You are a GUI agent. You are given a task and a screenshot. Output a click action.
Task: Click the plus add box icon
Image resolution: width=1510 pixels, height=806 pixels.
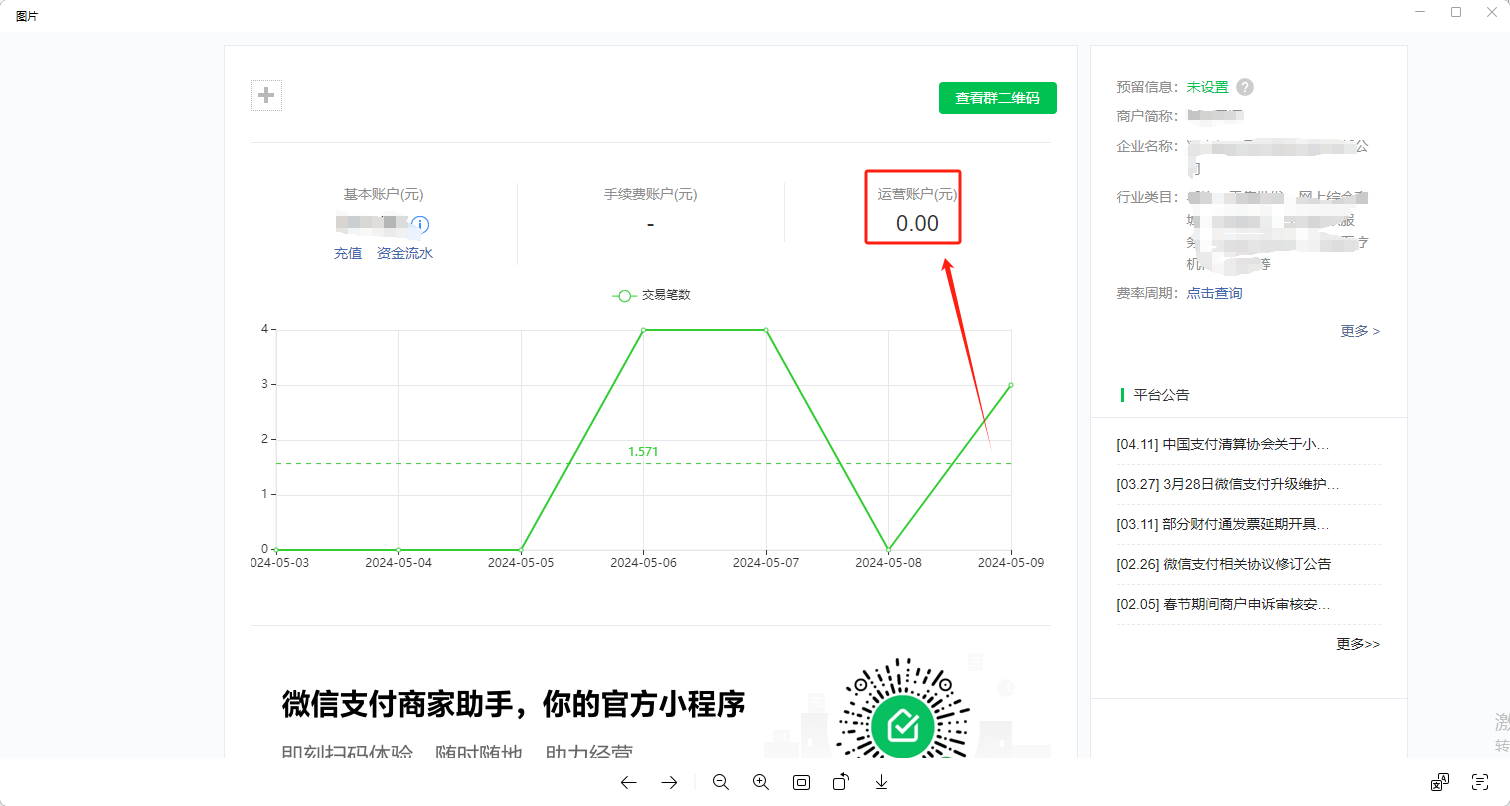(x=266, y=96)
